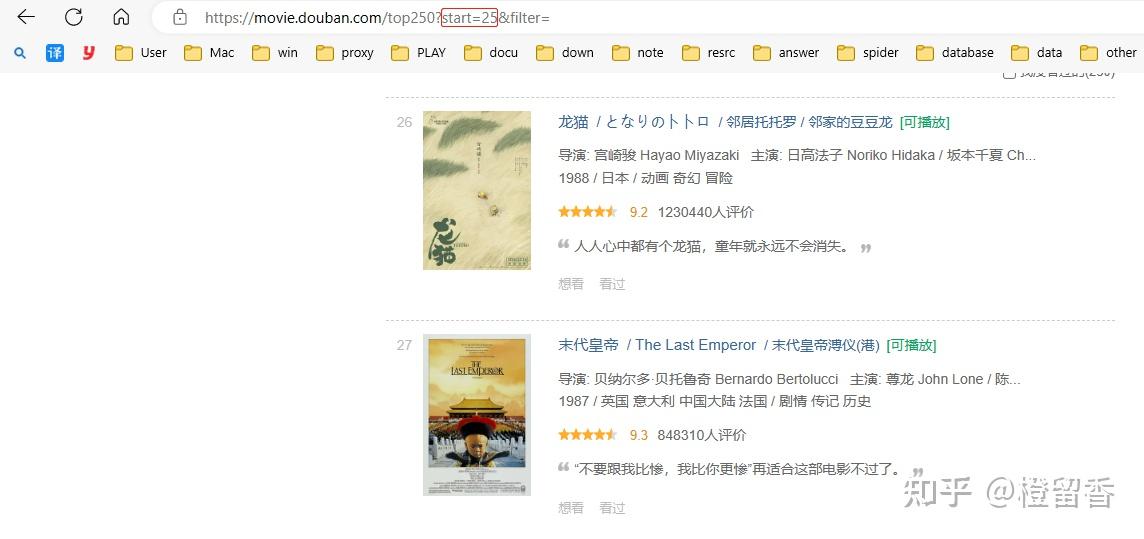
Task: Go to browser home icon
Action: tap(121, 17)
